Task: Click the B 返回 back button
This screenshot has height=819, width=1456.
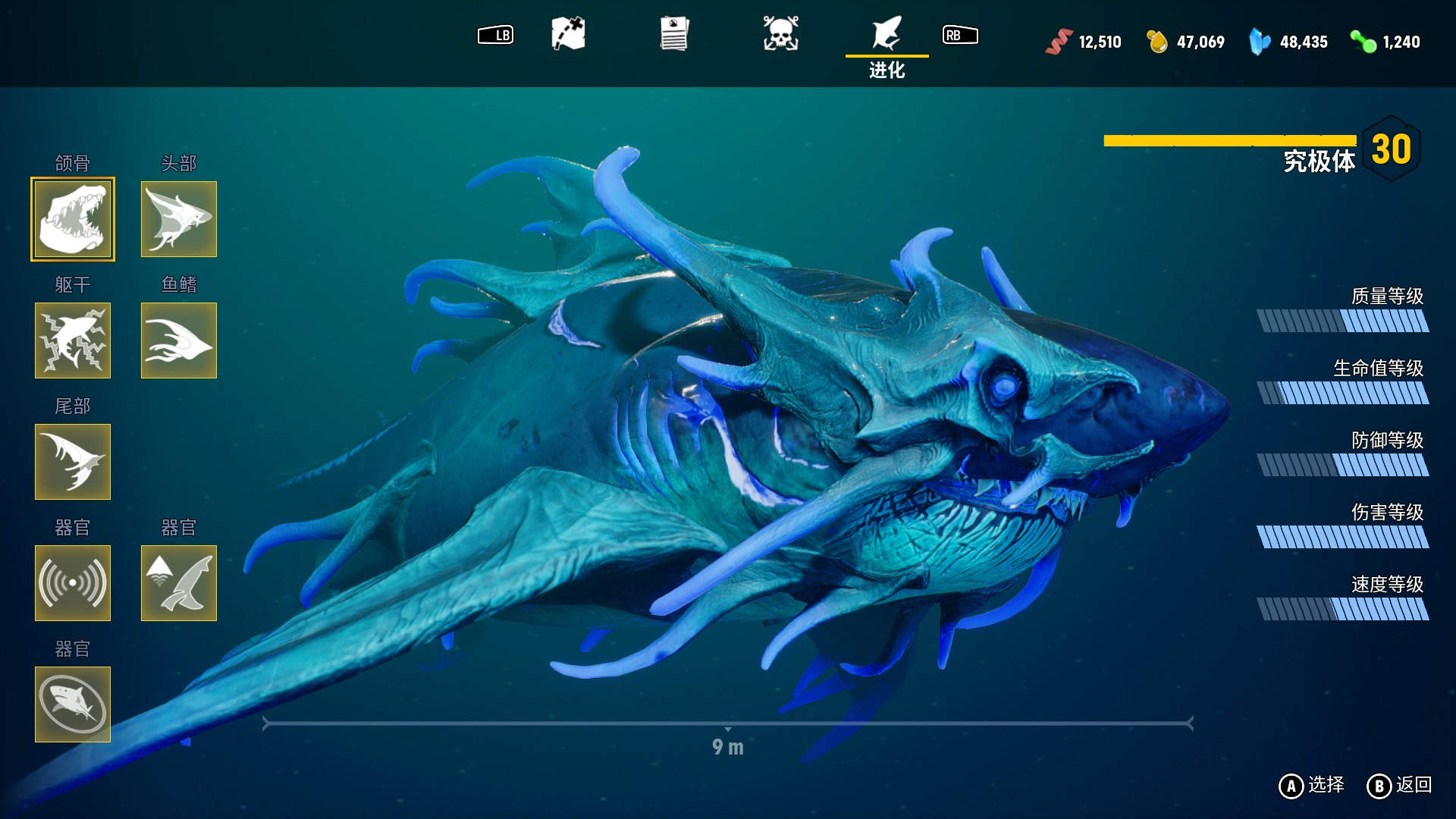Action: [x=1400, y=786]
